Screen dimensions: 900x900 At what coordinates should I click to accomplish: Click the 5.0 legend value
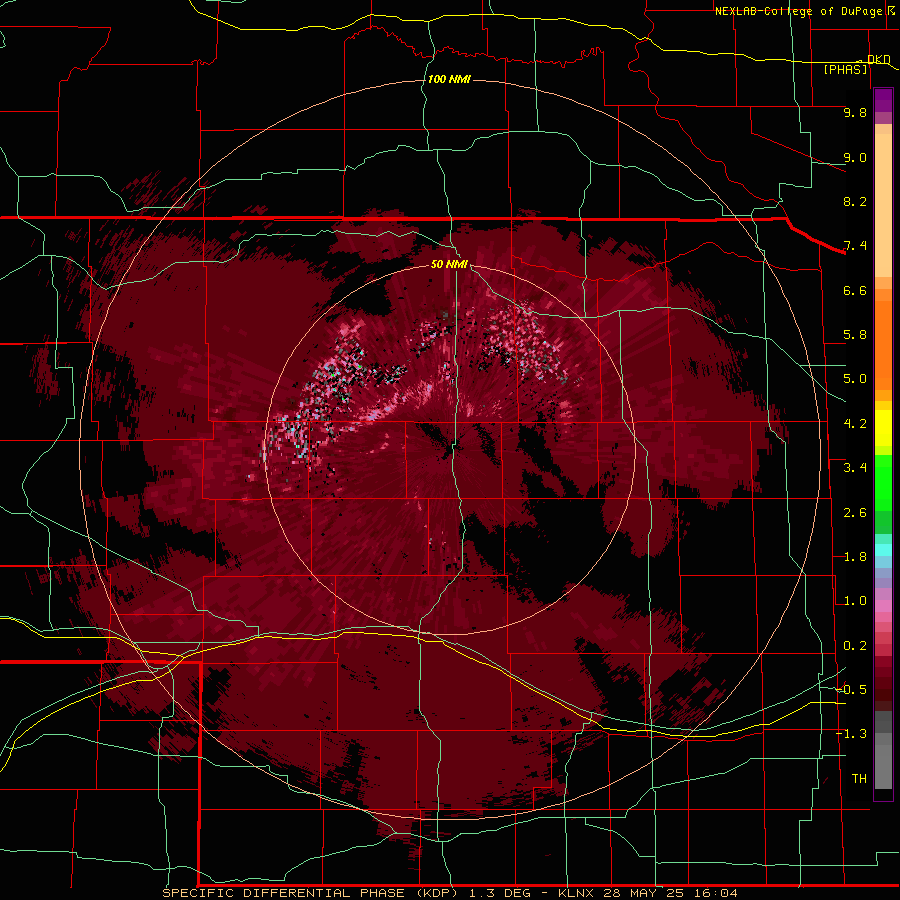tap(855, 379)
